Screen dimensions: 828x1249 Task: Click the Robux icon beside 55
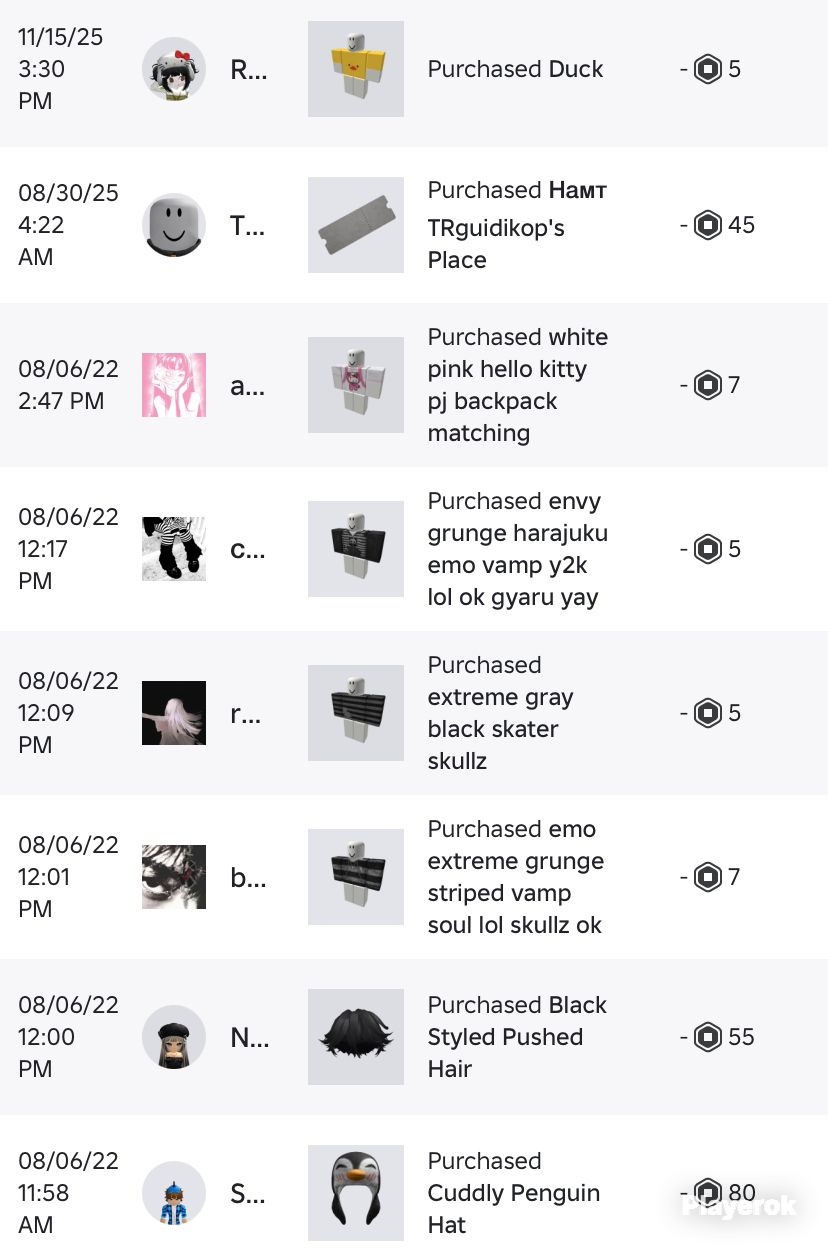tap(708, 1037)
